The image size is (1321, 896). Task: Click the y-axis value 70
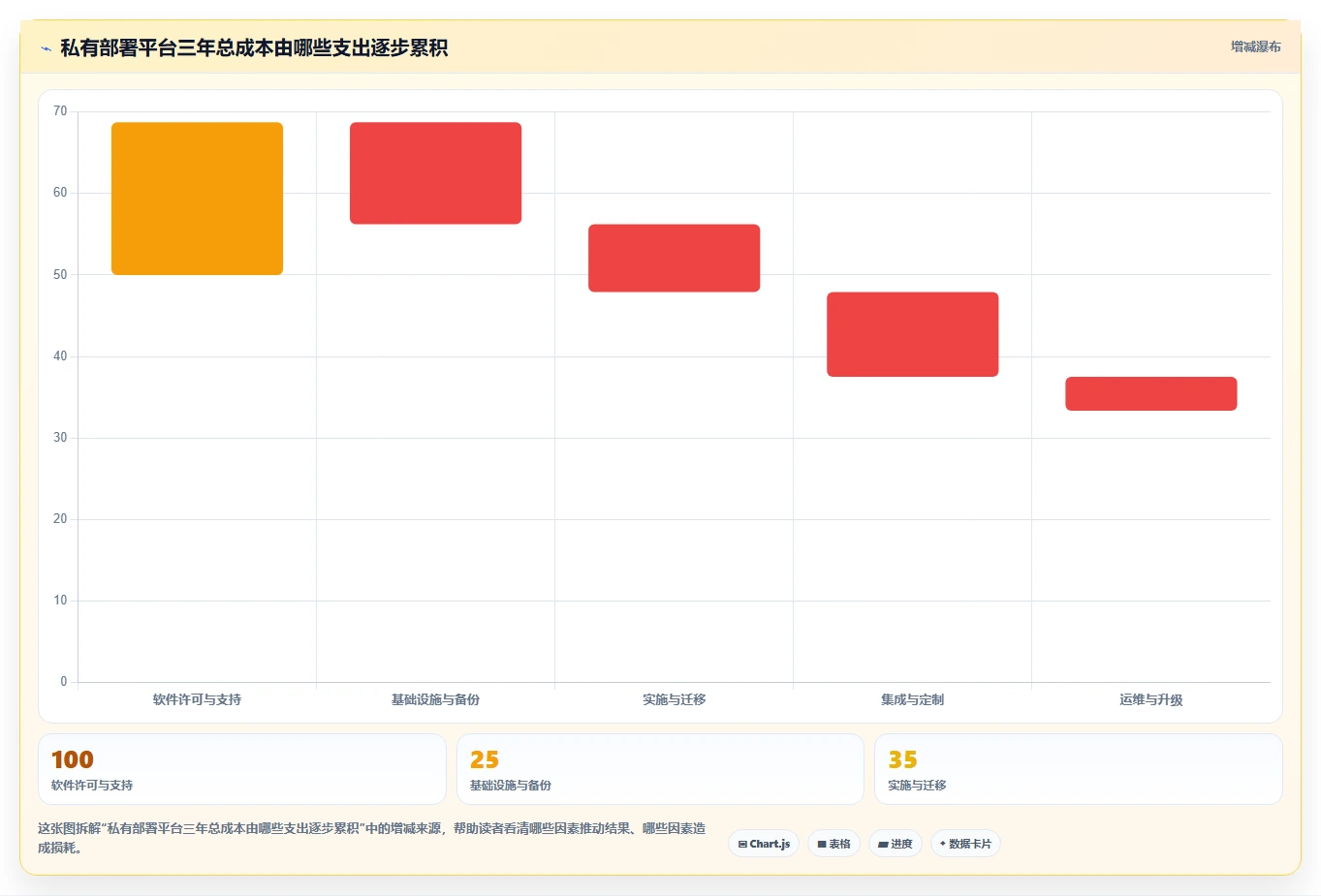pyautogui.click(x=60, y=111)
